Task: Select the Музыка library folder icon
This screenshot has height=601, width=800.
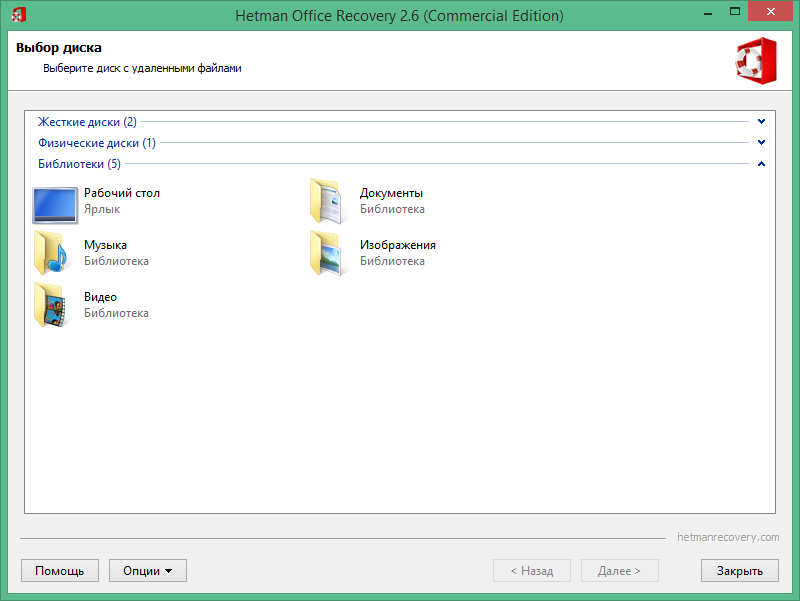Action: coord(51,253)
